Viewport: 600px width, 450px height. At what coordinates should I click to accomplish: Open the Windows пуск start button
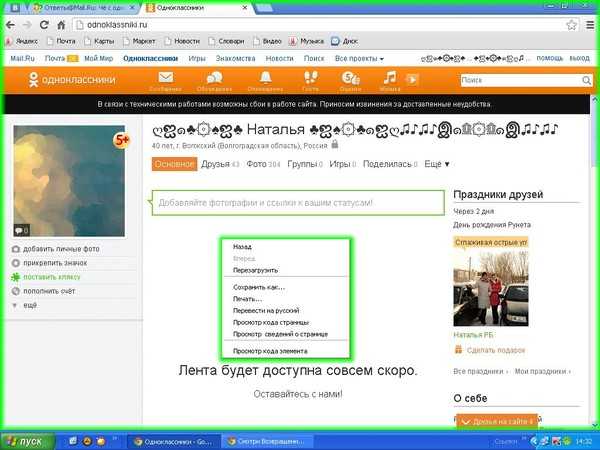click(x=27, y=441)
